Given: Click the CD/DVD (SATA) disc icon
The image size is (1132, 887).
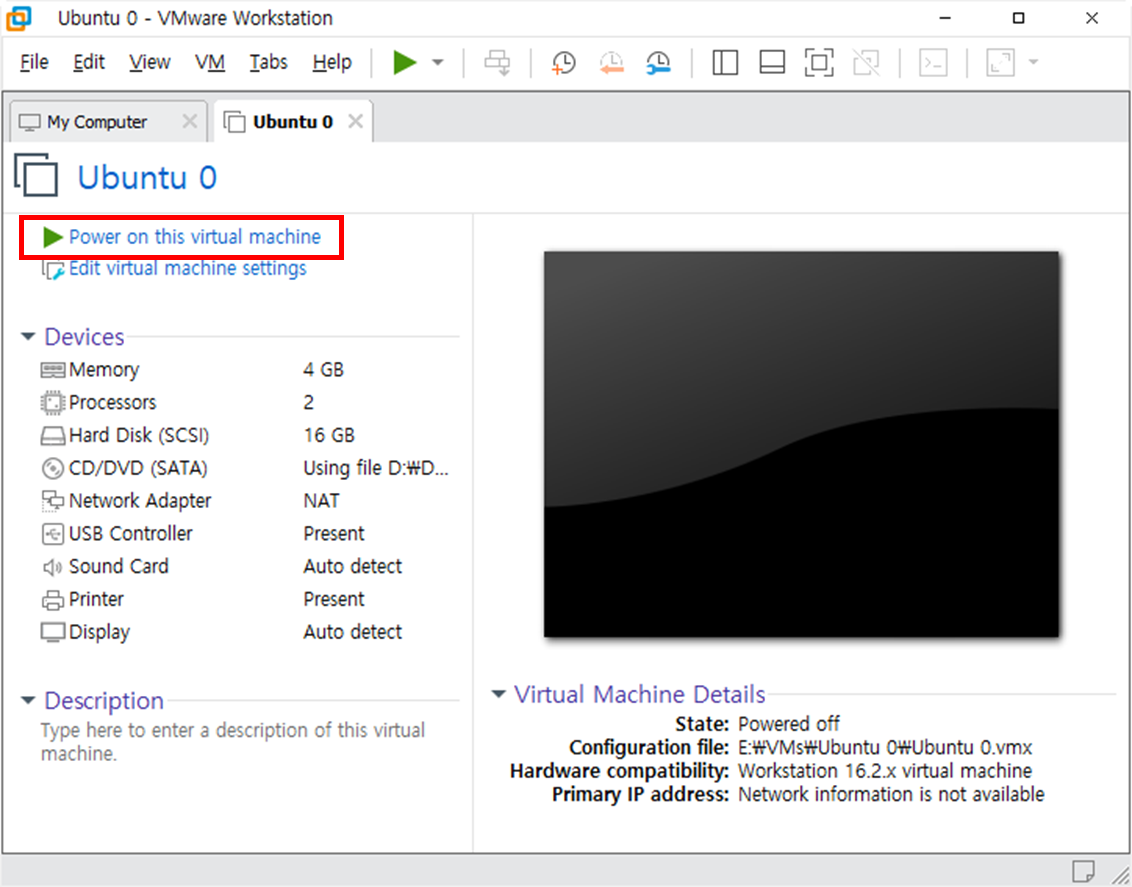Looking at the screenshot, I should click(53, 468).
